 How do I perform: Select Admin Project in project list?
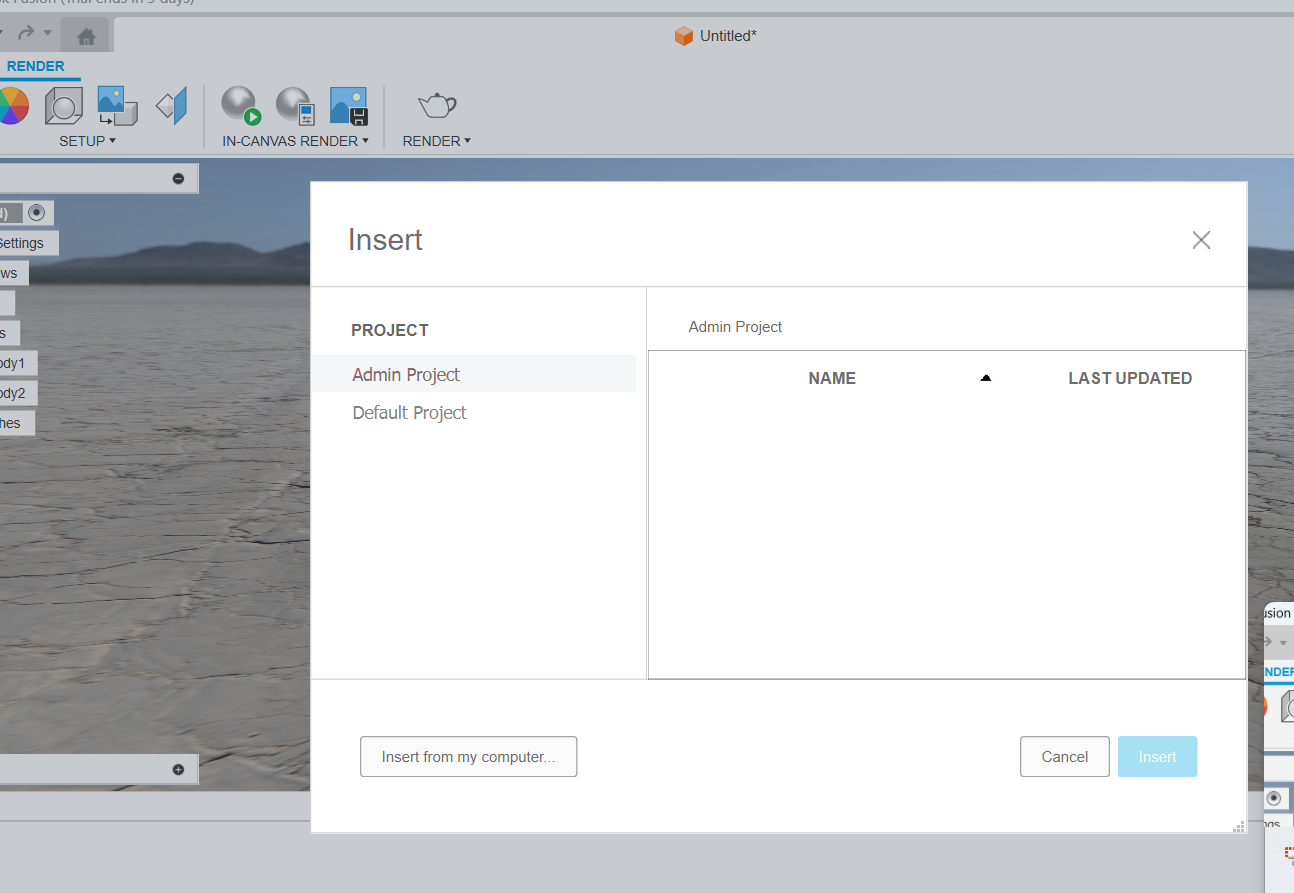pyautogui.click(x=473, y=374)
